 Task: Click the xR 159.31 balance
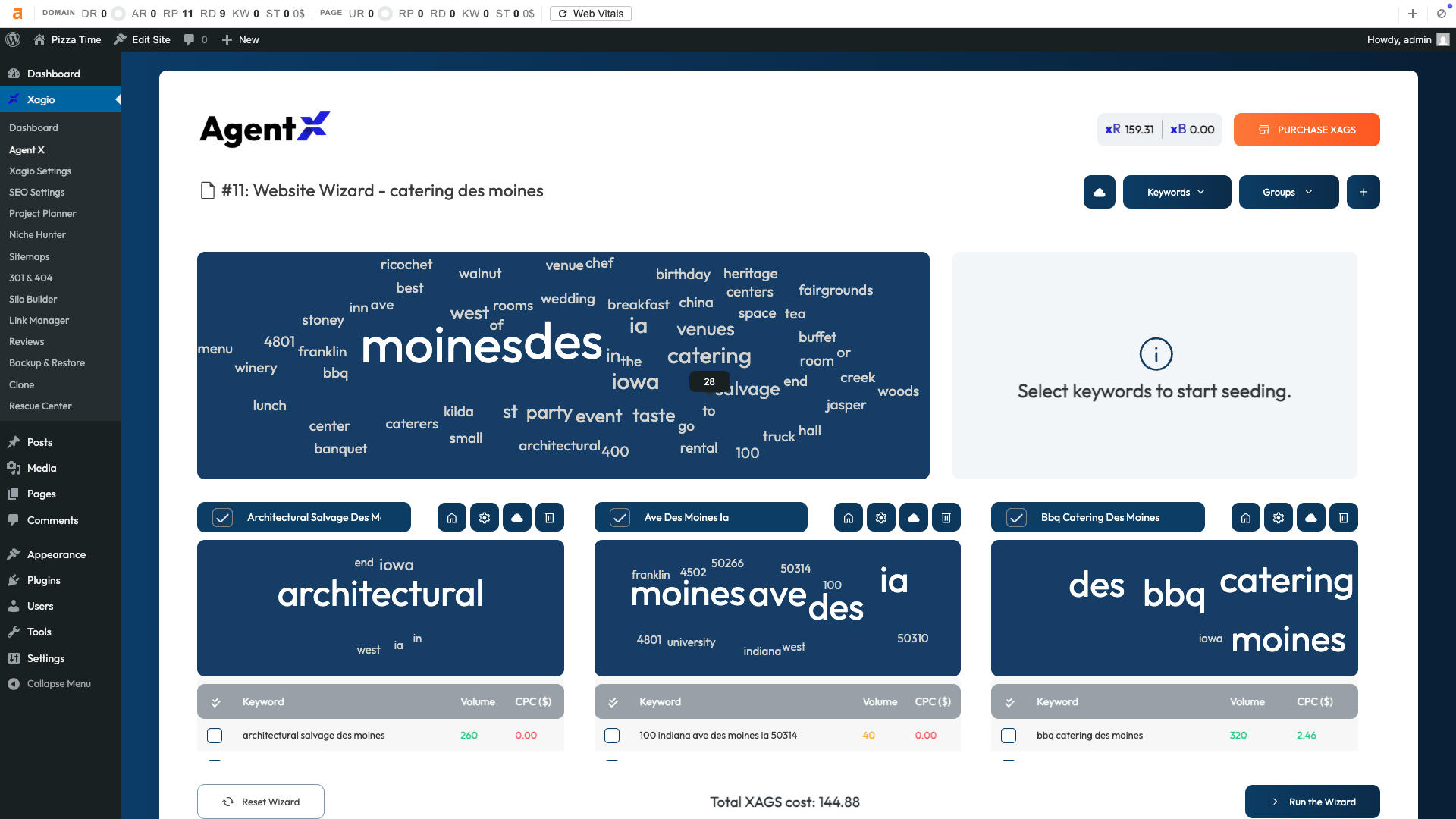[x=1129, y=130]
